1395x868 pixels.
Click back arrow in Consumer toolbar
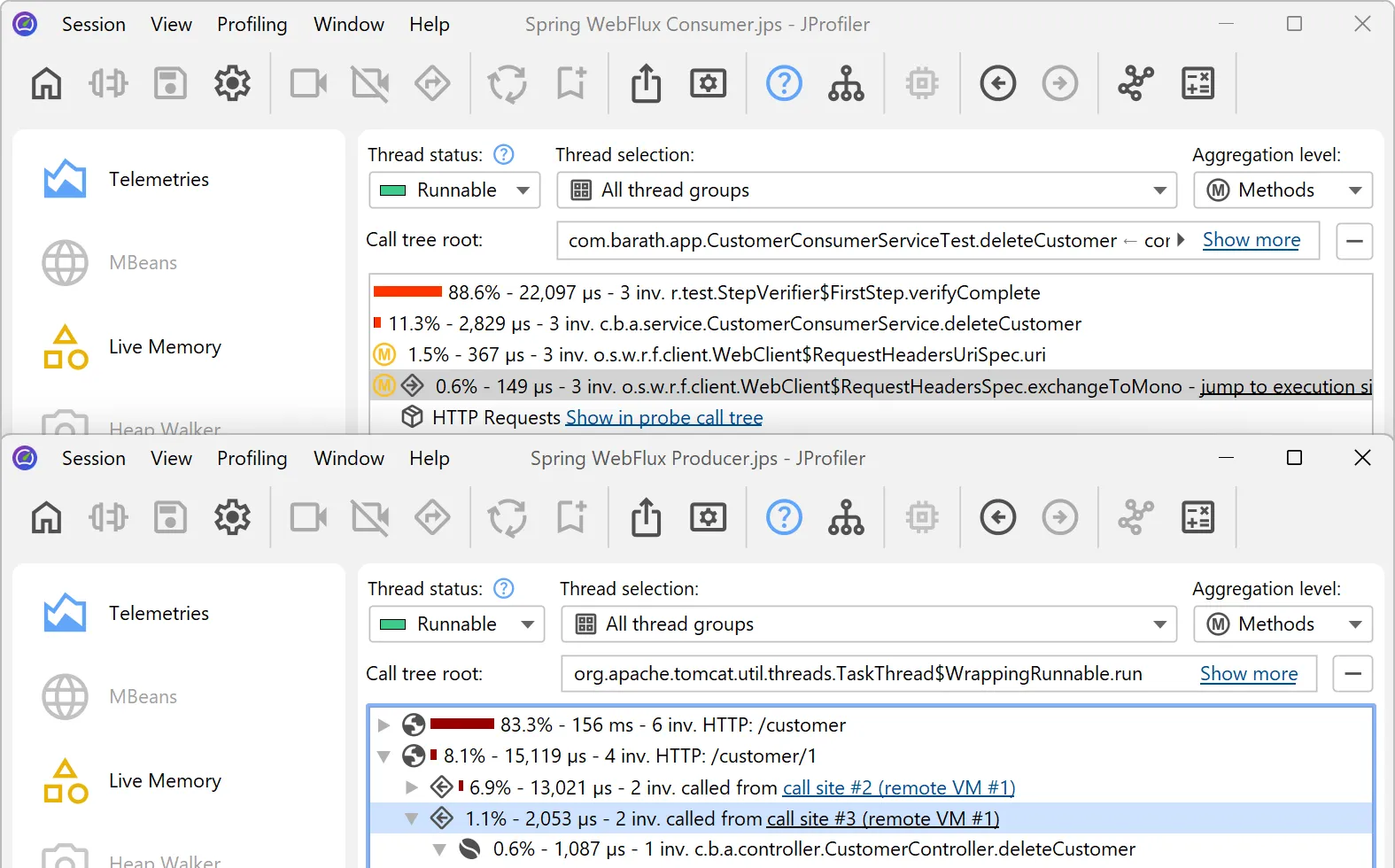coord(998,84)
